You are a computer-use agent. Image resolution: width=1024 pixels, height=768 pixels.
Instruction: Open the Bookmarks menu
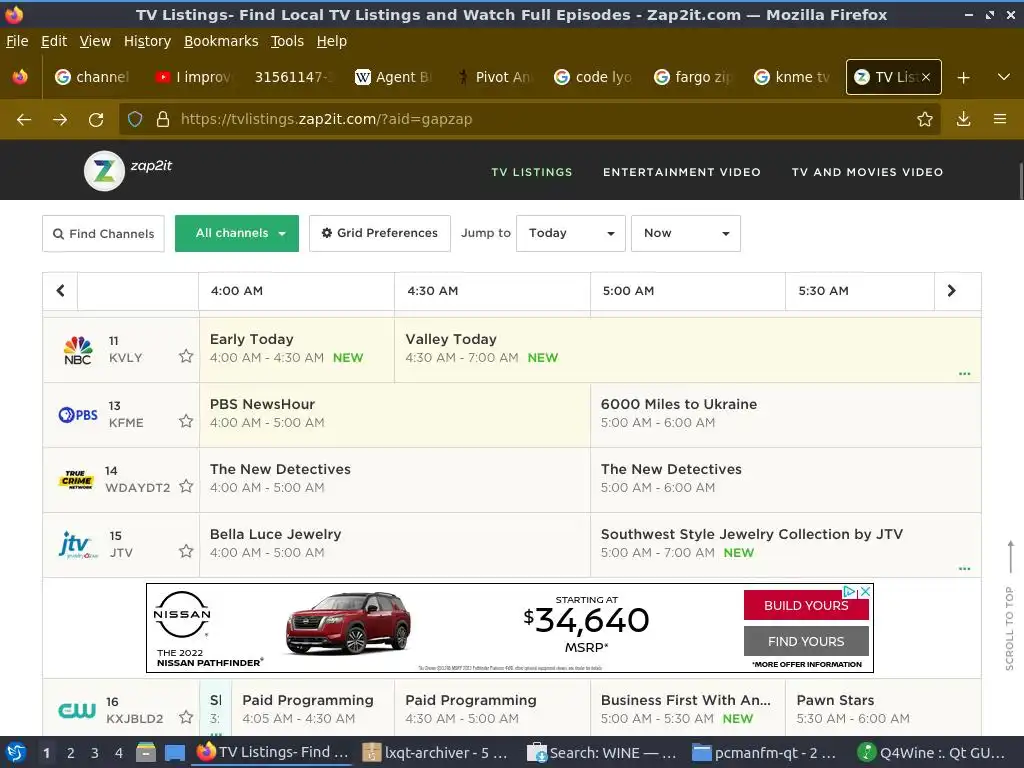(221, 41)
